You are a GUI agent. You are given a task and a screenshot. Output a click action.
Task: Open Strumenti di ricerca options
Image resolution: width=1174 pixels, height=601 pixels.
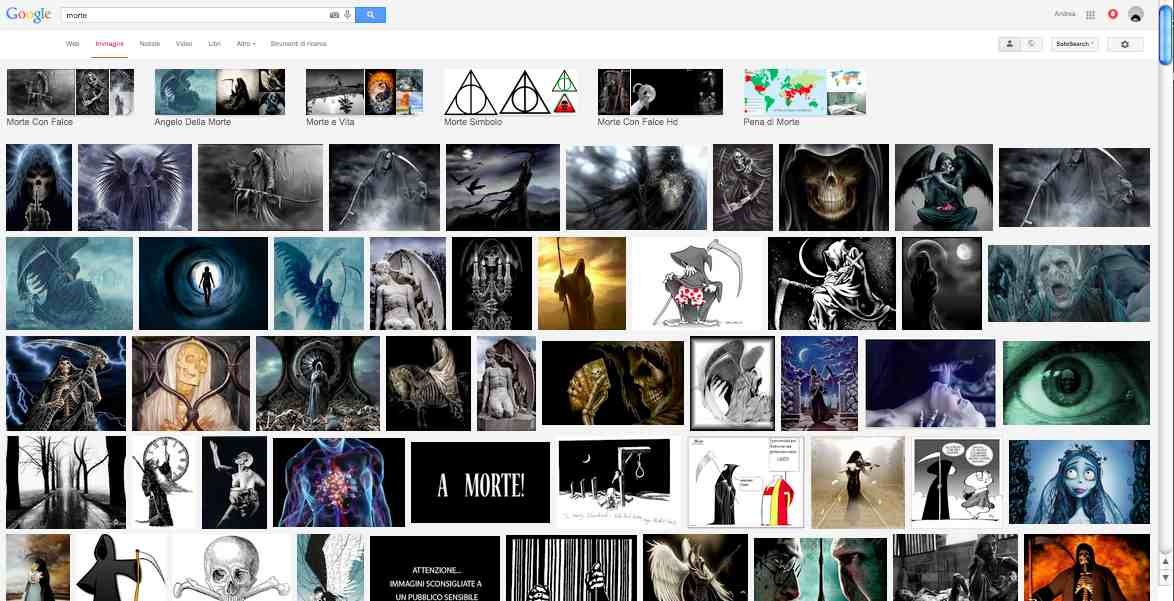298,44
